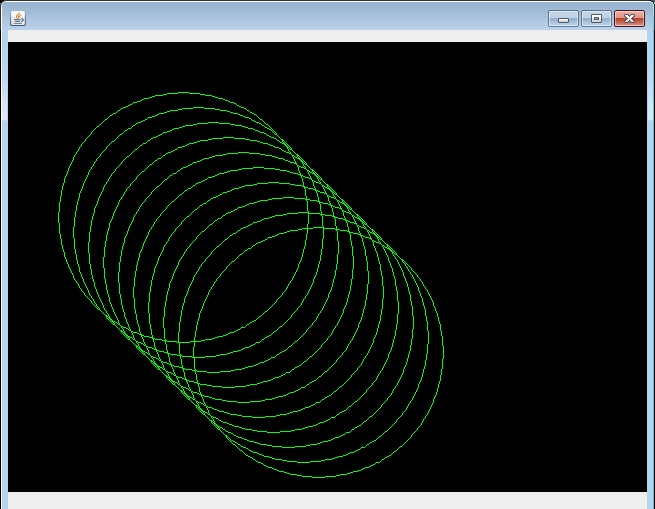Click top edge of the upper-leftmost green circle
Image resolution: width=655 pixels, height=509 pixels.
coord(183,93)
